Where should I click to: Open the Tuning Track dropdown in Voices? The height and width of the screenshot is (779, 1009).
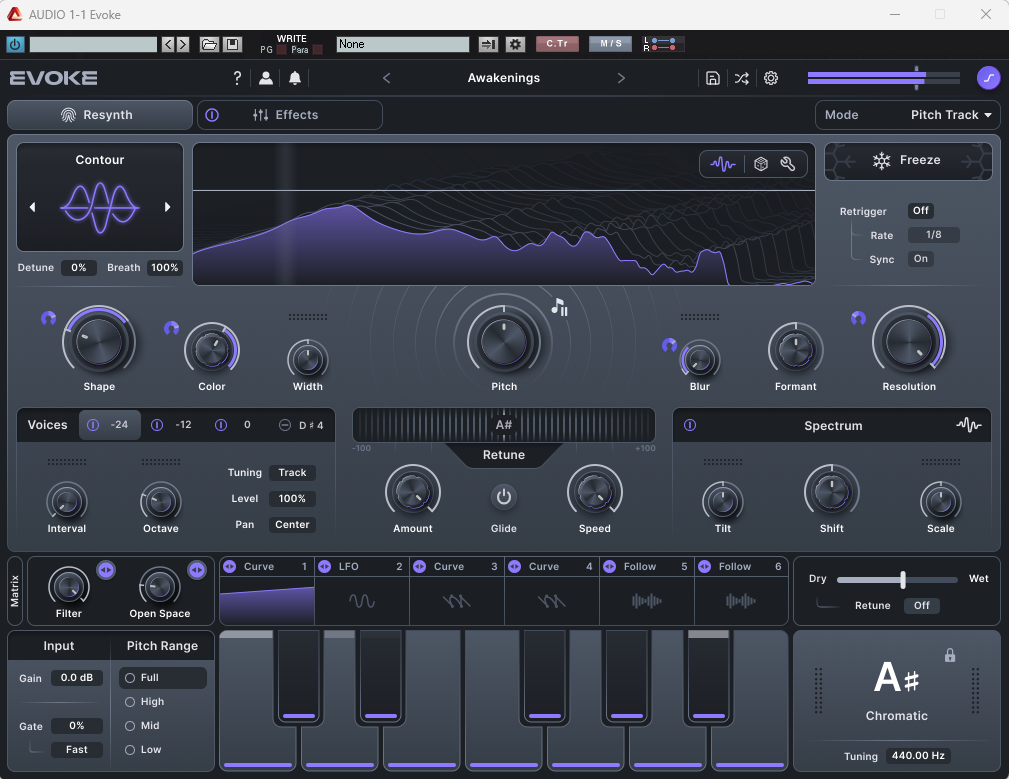click(292, 473)
